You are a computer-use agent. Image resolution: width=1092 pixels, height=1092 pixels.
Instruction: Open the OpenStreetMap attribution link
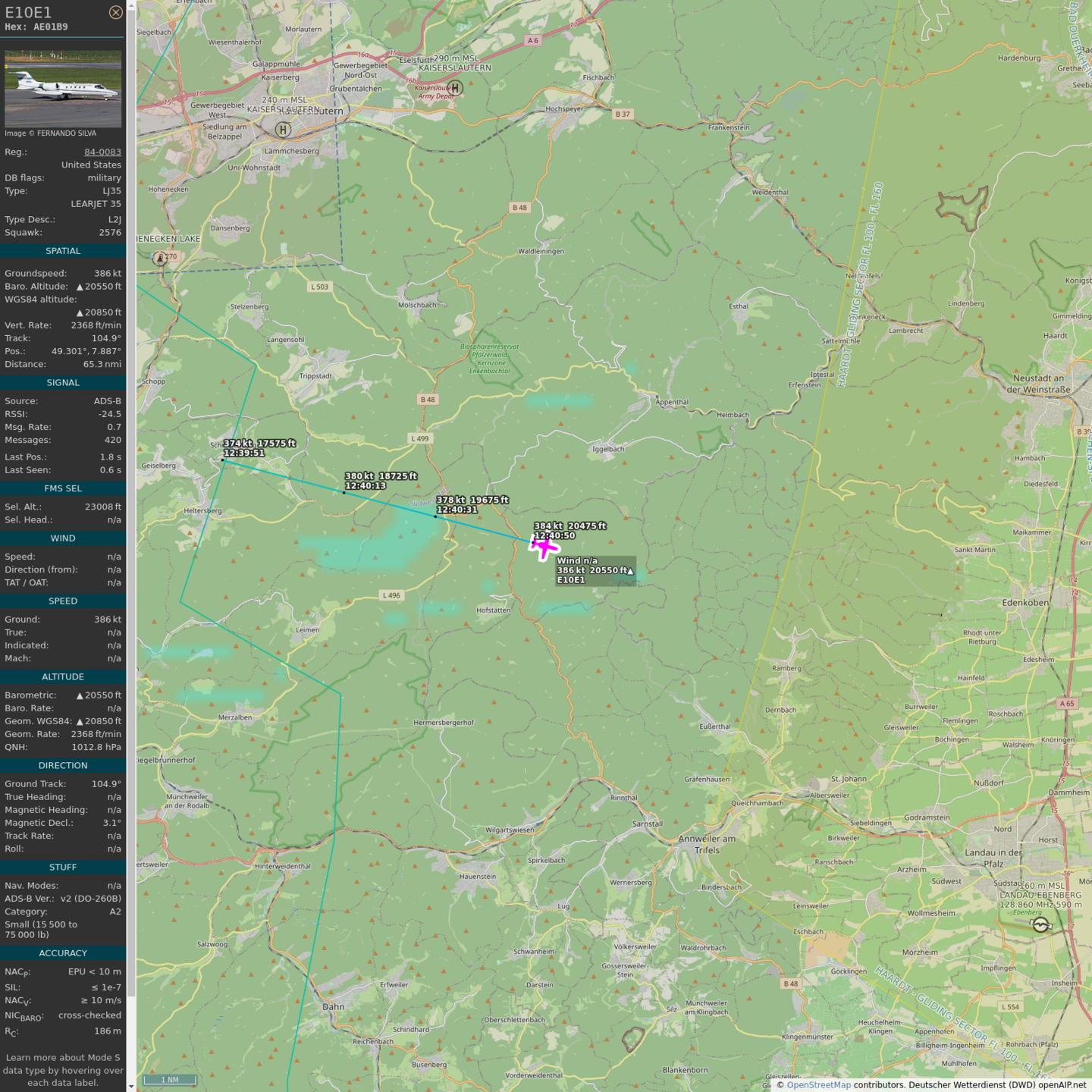click(x=818, y=1084)
